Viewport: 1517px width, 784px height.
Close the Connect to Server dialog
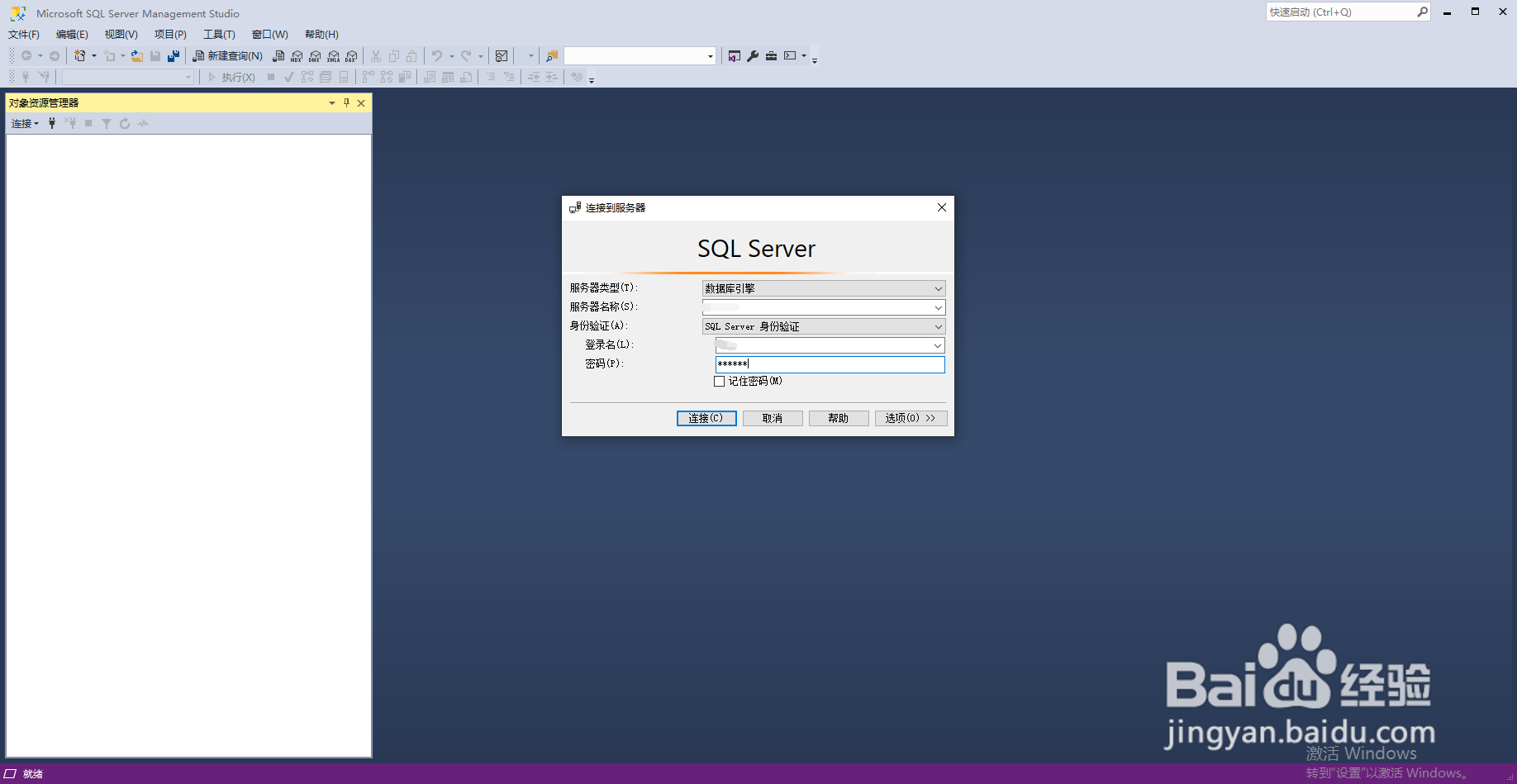click(x=942, y=207)
